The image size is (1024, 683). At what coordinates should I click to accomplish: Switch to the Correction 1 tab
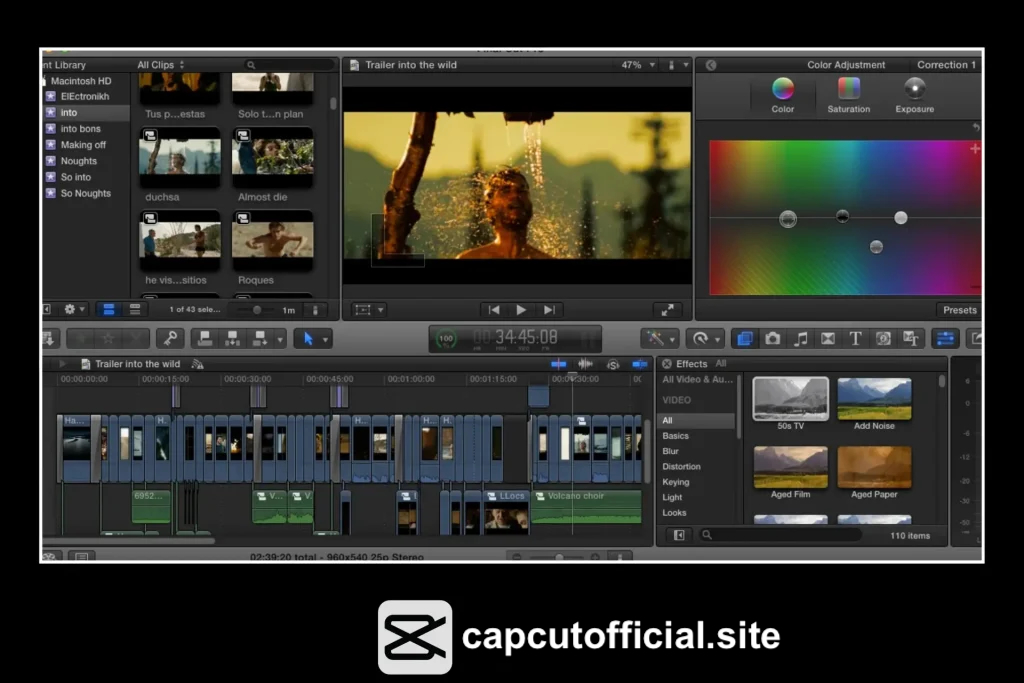click(x=945, y=64)
